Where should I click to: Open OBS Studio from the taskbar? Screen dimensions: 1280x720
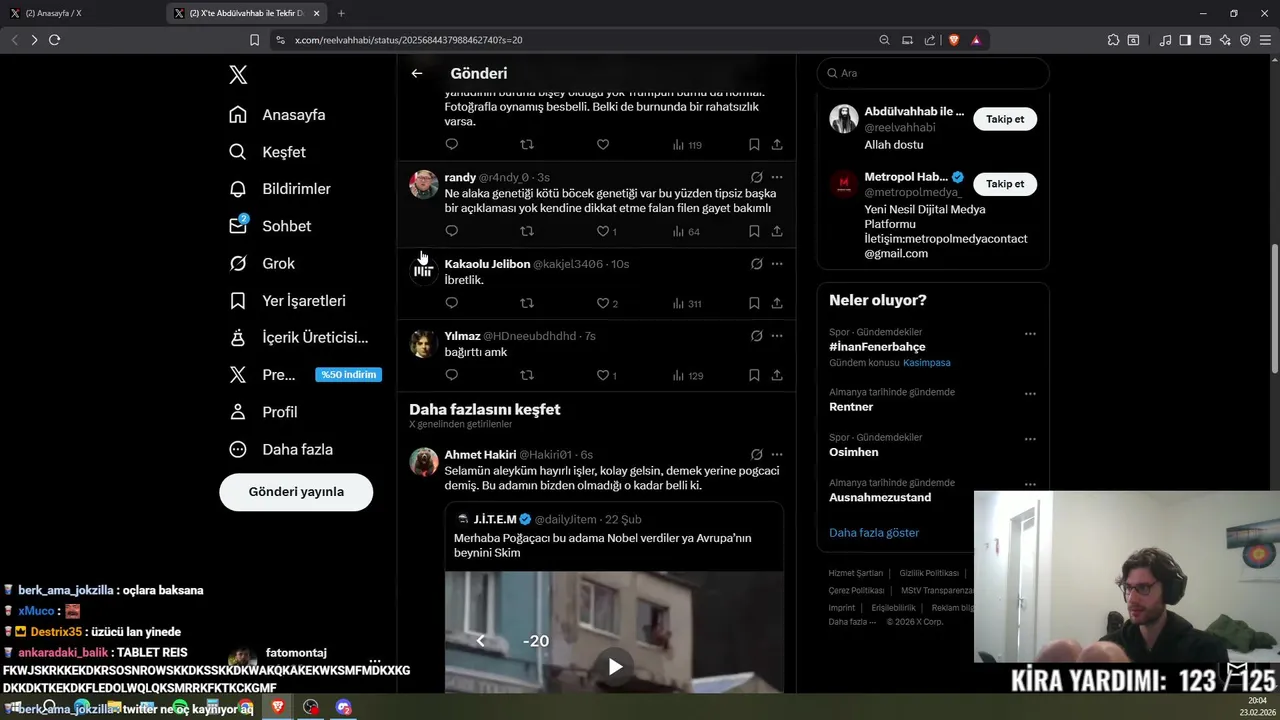coord(311,707)
